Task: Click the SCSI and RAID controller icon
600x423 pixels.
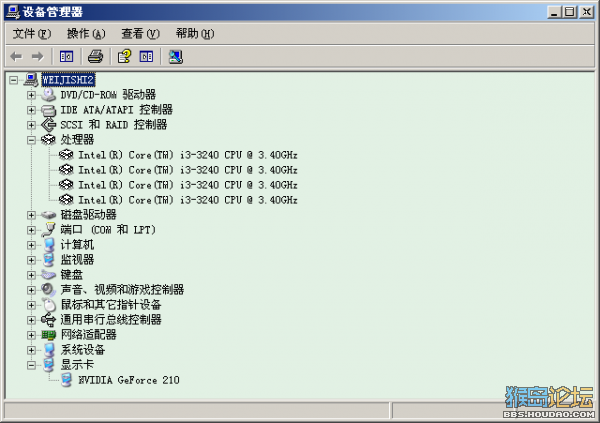Action: (x=49, y=125)
